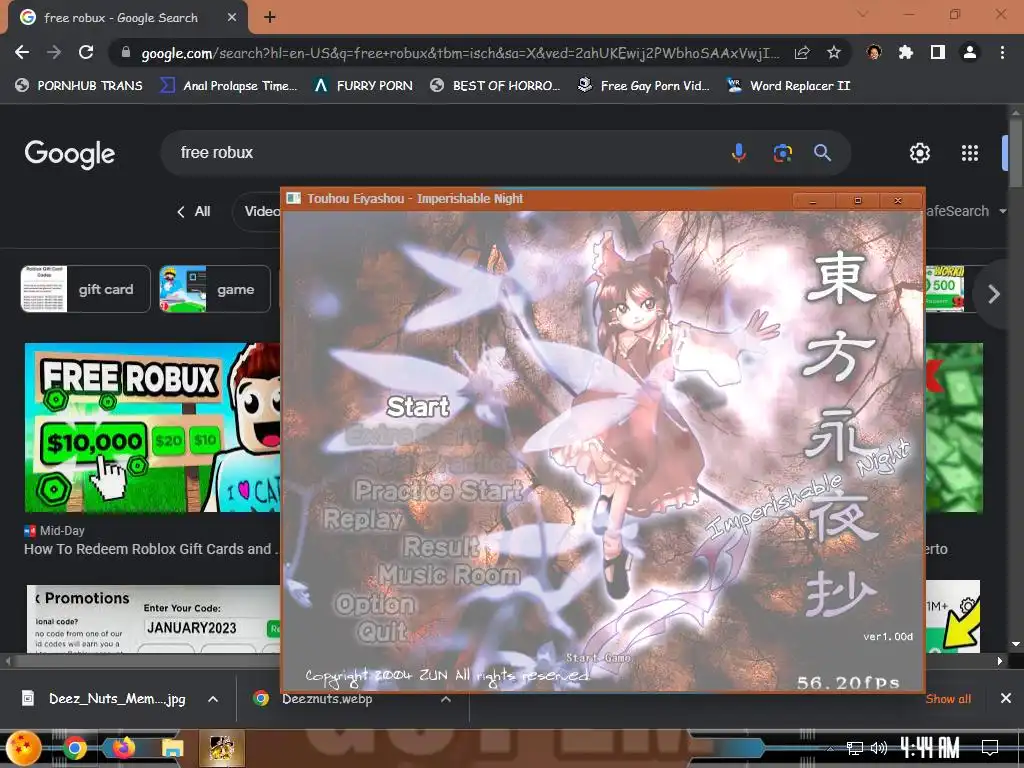This screenshot has width=1024, height=768.
Task: Choose Result in the Touhou menu
Action: tap(441, 547)
